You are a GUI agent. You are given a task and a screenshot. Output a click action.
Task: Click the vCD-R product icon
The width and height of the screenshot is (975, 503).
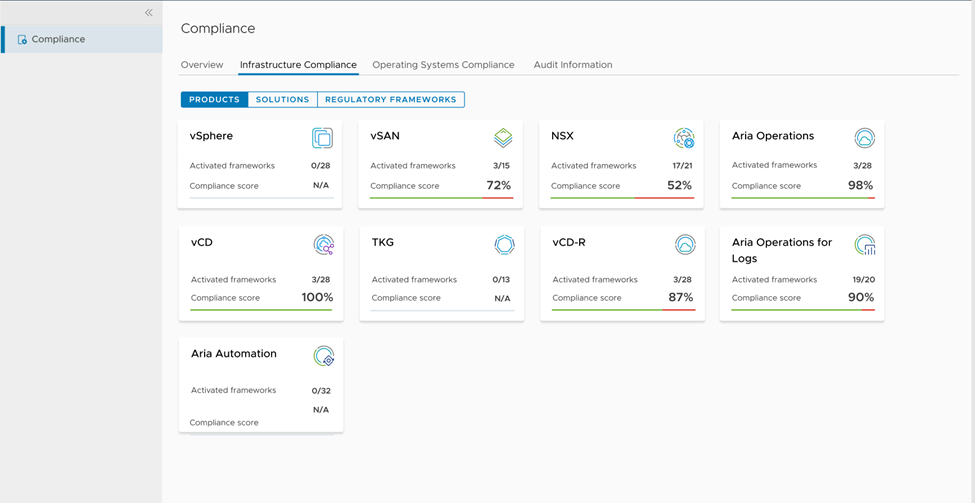pyautogui.click(x=685, y=245)
